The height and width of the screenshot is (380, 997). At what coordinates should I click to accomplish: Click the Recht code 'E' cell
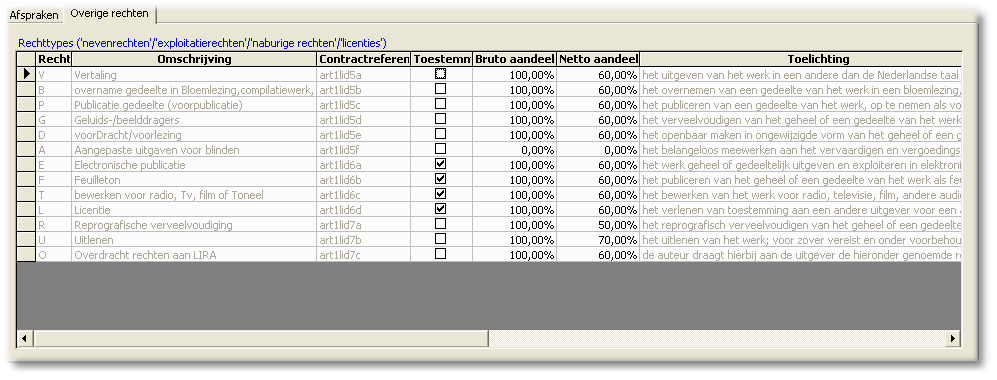[x=53, y=165]
